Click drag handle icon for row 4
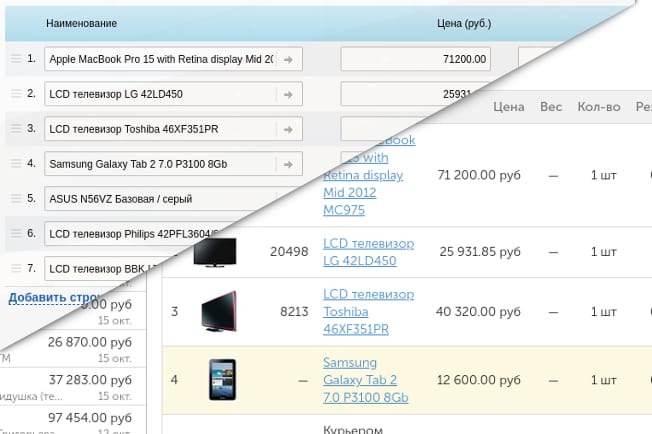The height and width of the screenshot is (434, 652). [x=16, y=163]
